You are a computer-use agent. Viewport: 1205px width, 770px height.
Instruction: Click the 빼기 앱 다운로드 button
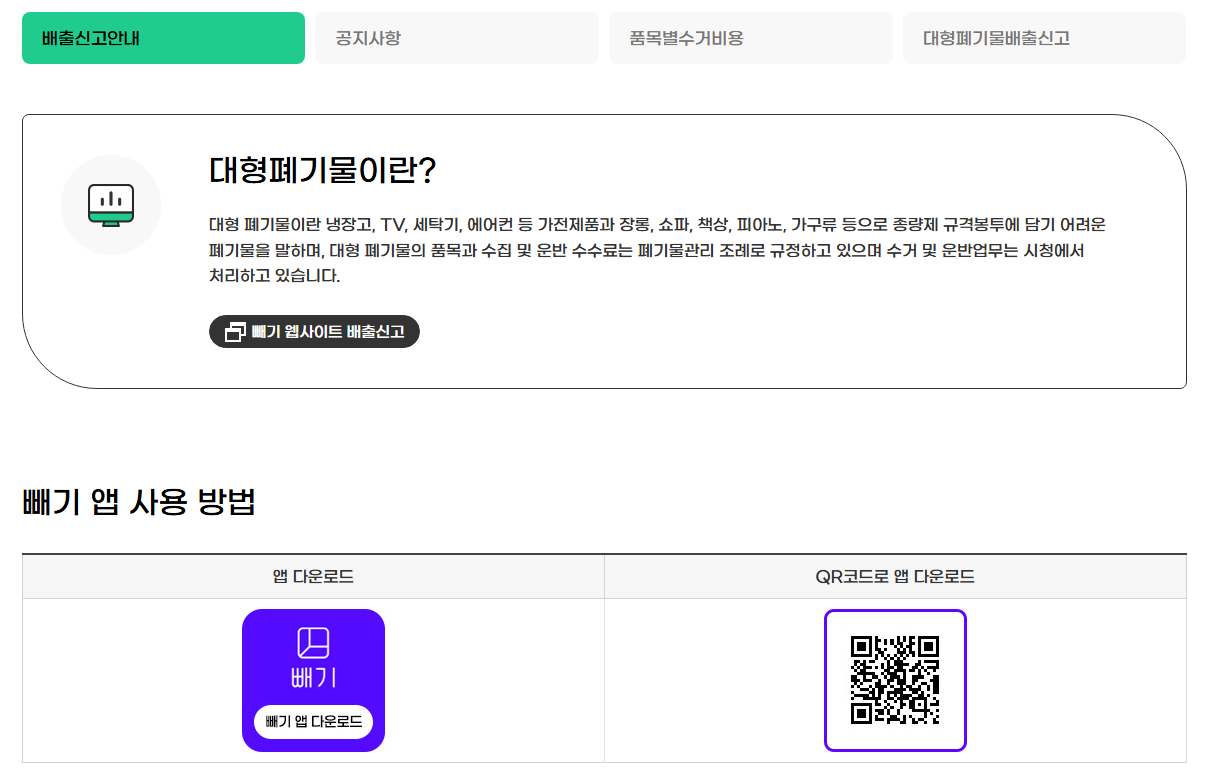click(x=313, y=721)
